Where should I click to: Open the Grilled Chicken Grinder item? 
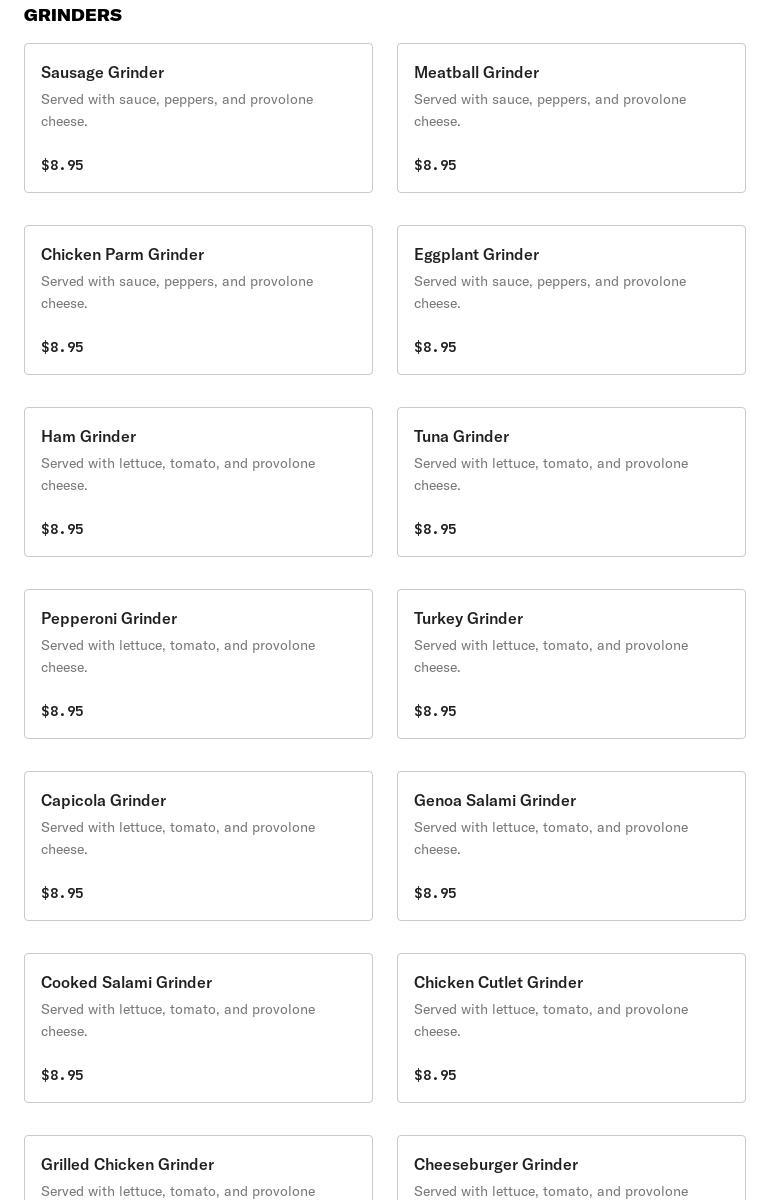[x=198, y=1168]
